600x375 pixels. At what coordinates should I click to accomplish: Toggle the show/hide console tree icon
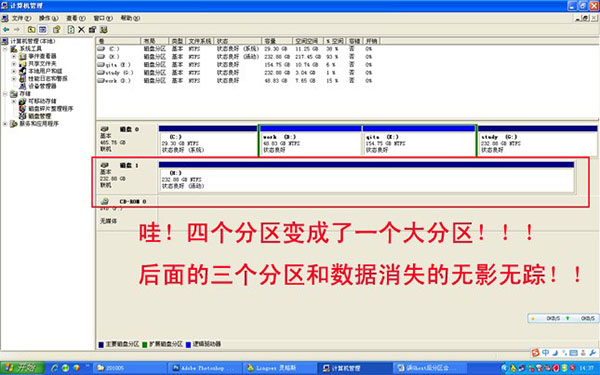click(42, 29)
